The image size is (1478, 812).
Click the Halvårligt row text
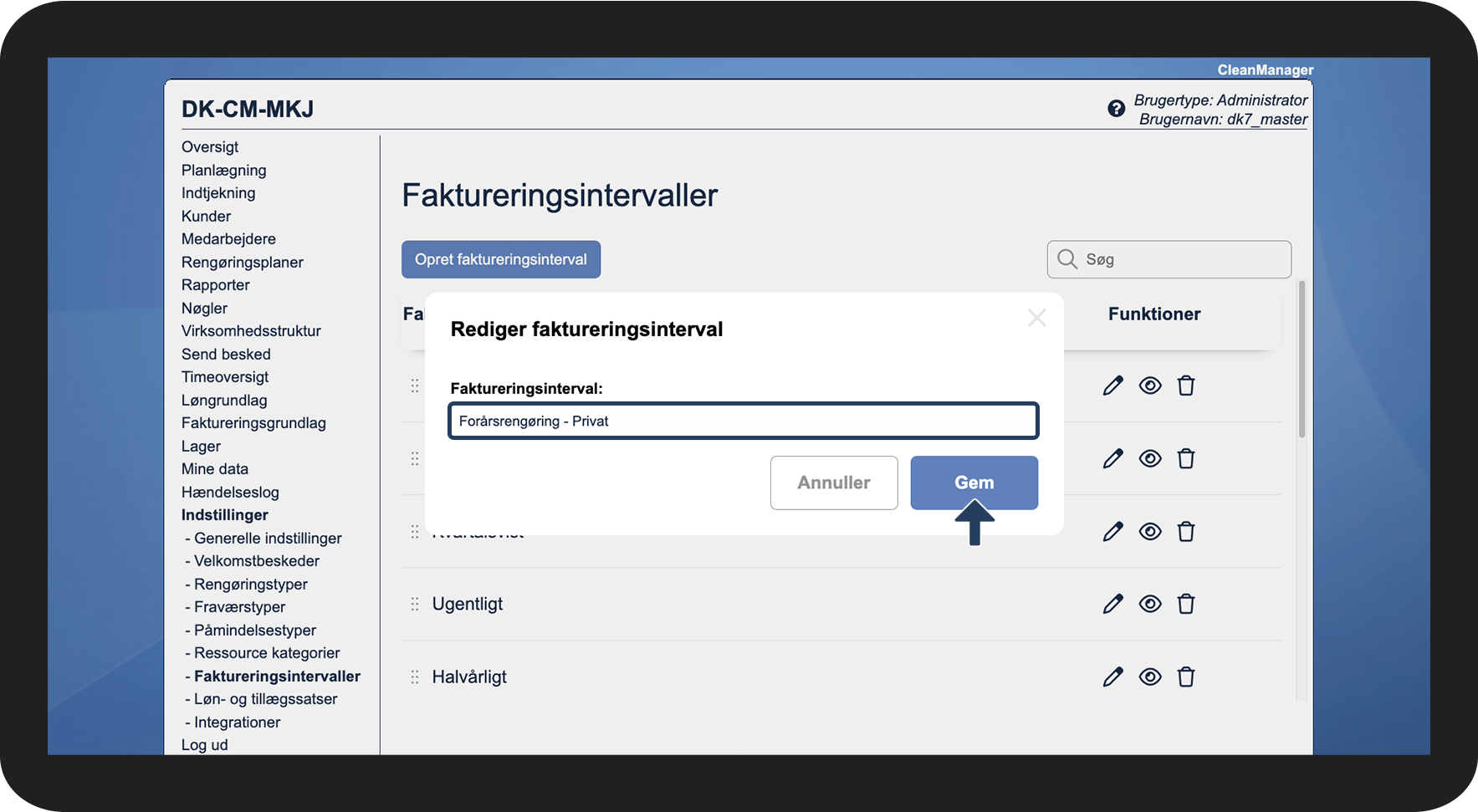(x=469, y=677)
